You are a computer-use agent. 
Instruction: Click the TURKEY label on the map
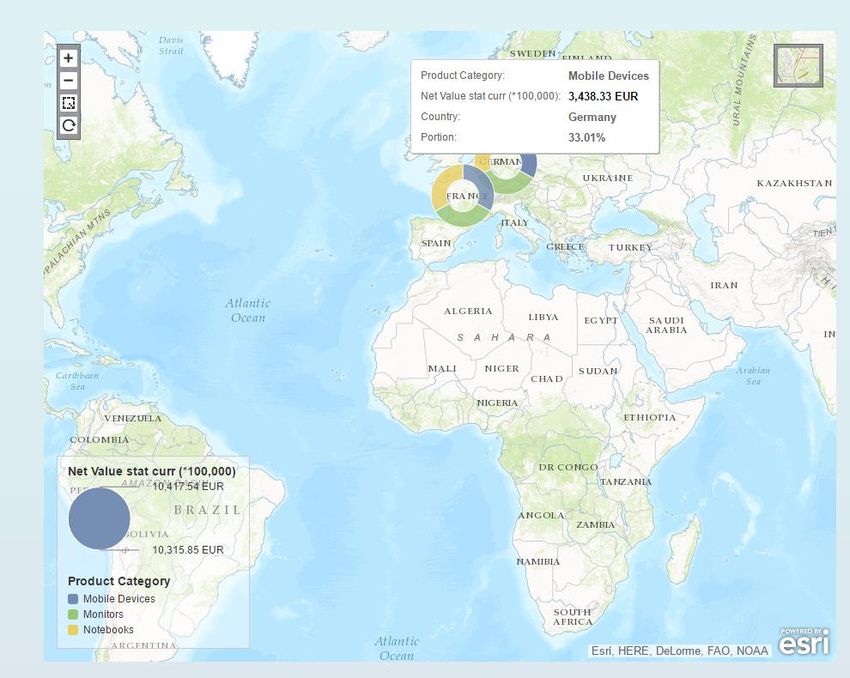tap(630, 247)
